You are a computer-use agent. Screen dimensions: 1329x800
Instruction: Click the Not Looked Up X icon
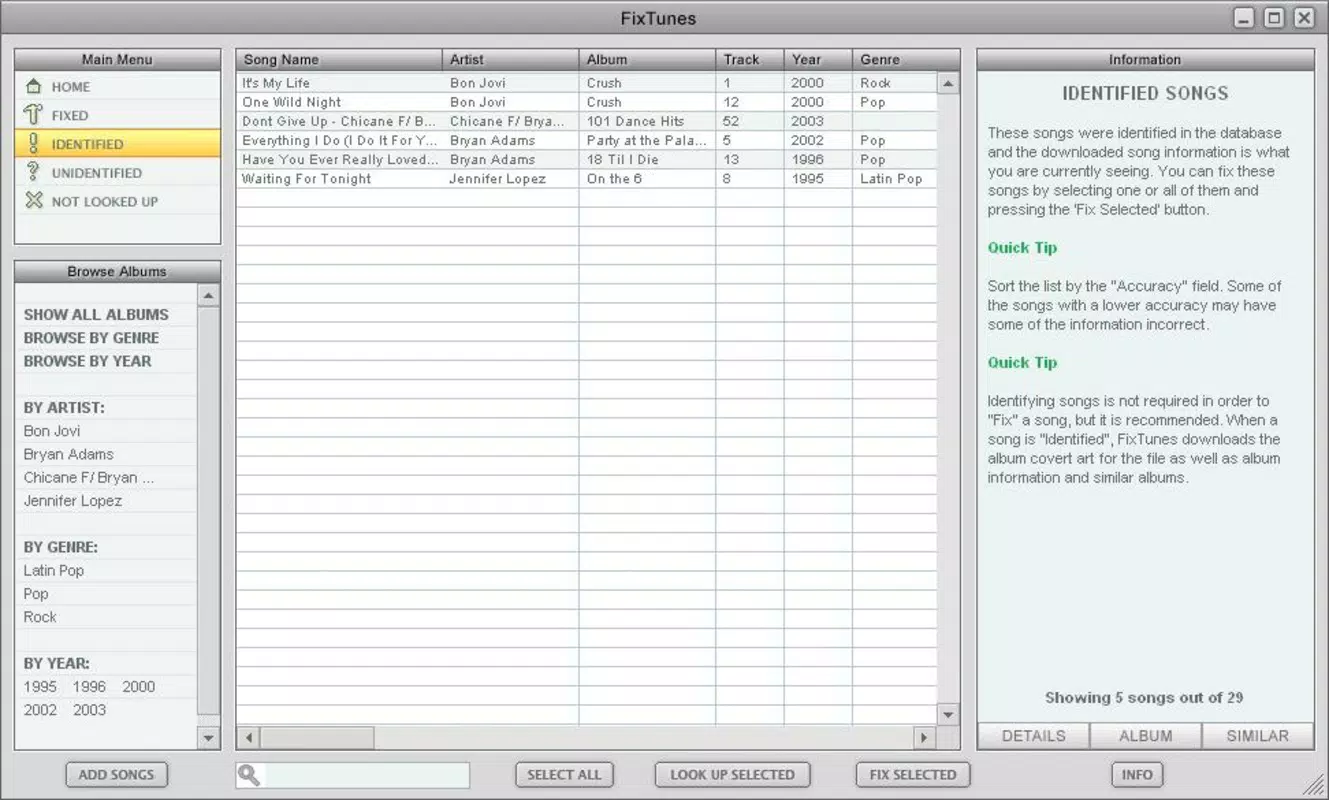click(x=34, y=201)
